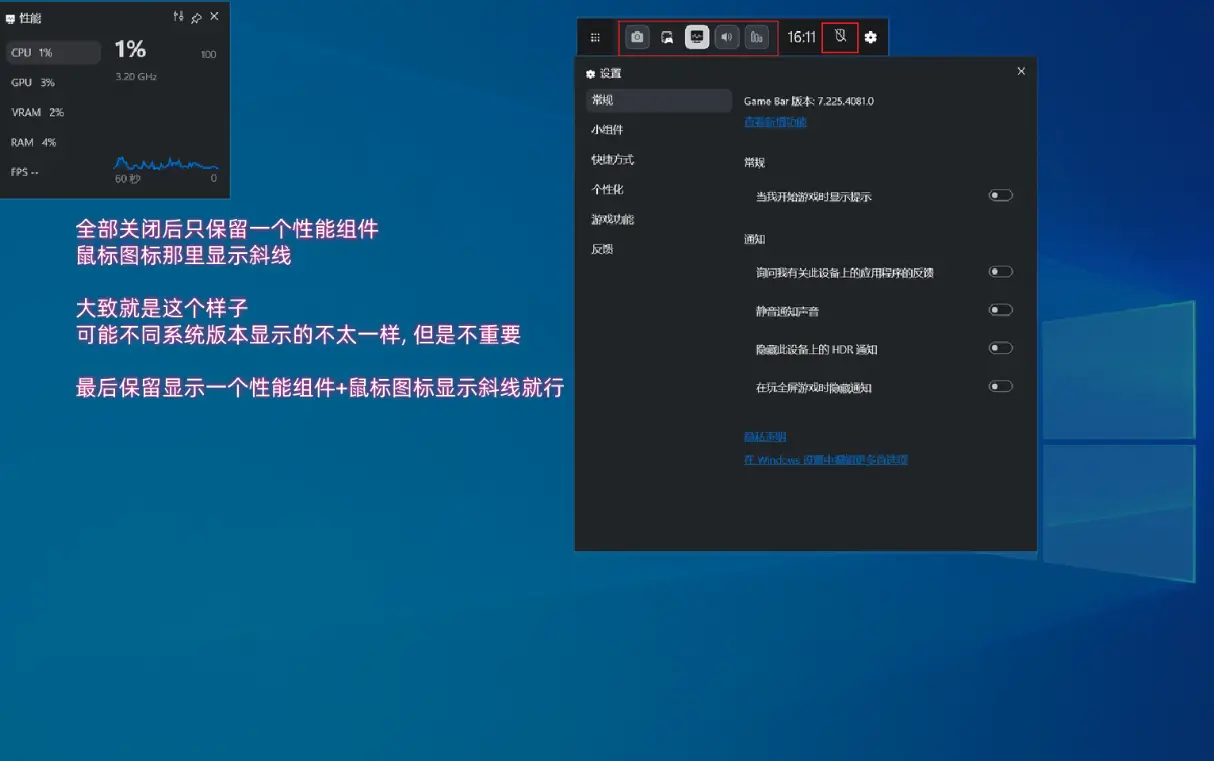
Task: Open the 隐私声明 link
Action: coord(765,437)
